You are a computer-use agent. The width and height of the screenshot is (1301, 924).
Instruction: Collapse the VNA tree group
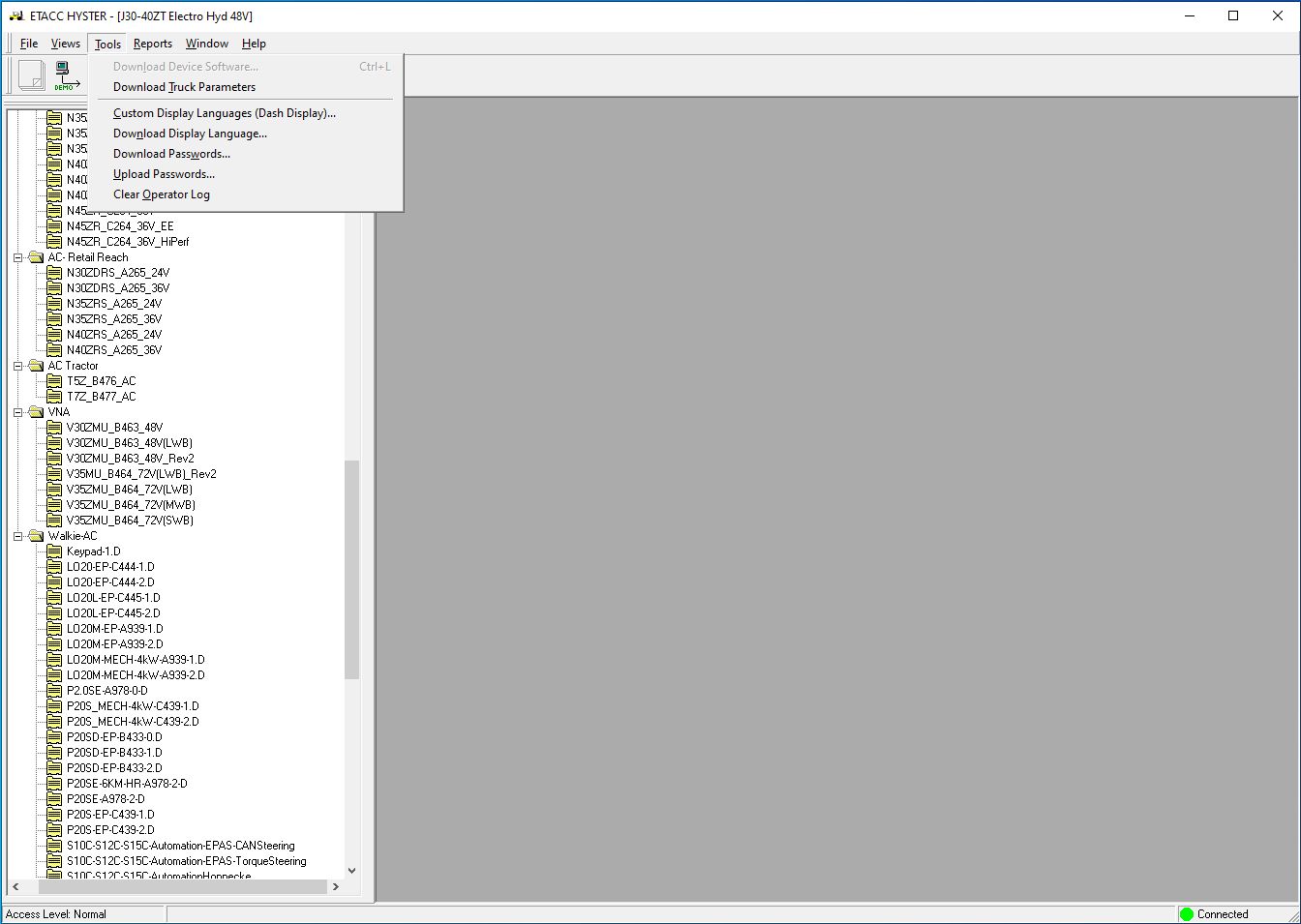coord(18,412)
